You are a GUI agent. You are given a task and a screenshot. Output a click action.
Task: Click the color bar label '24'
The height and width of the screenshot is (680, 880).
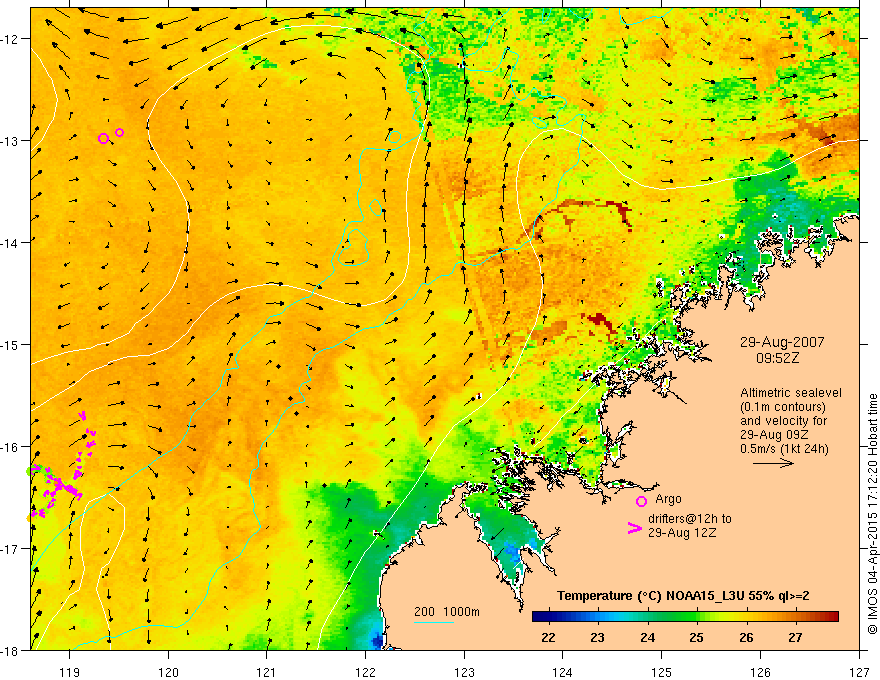tap(647, 637)
